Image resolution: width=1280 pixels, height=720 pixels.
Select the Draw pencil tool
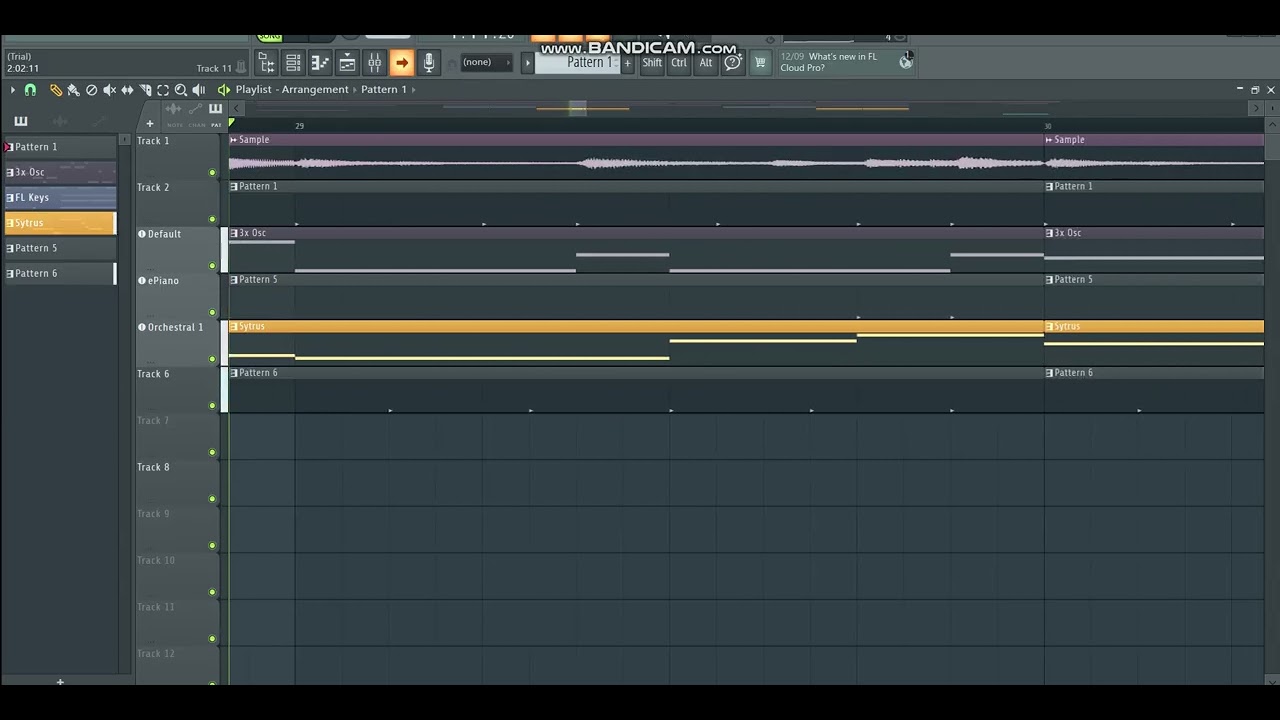(56, 90)
